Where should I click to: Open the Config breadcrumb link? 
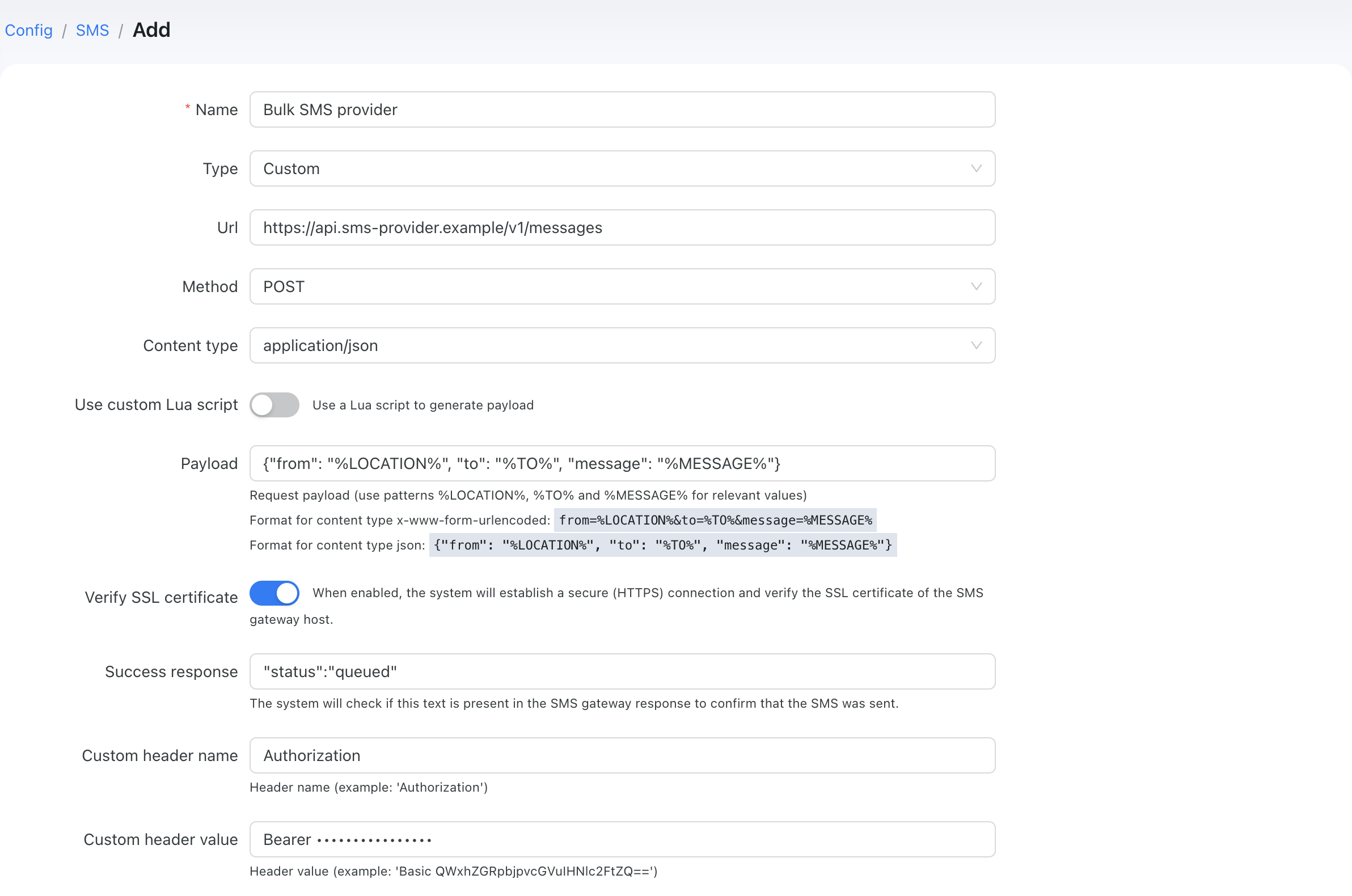tap(28, 30)
